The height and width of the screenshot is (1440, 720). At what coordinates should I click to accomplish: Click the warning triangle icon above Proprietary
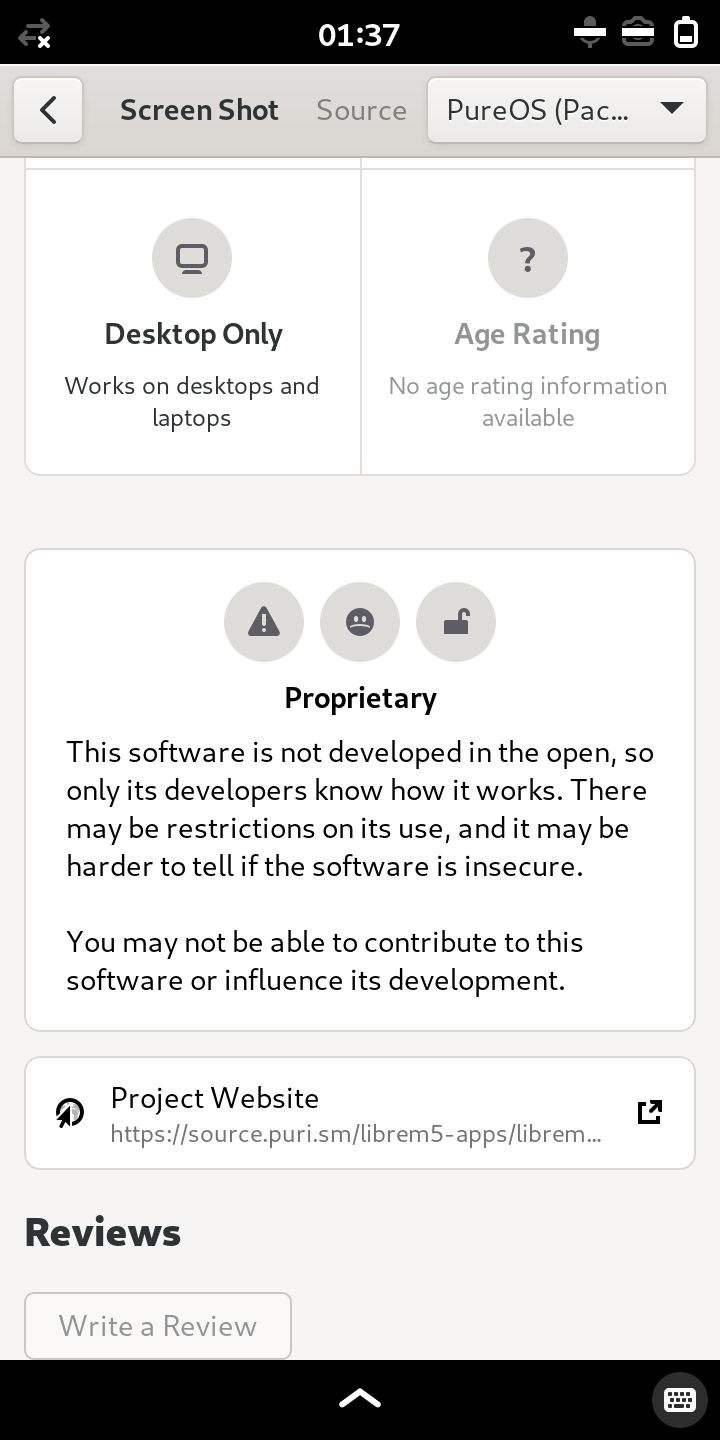point(264,622)
